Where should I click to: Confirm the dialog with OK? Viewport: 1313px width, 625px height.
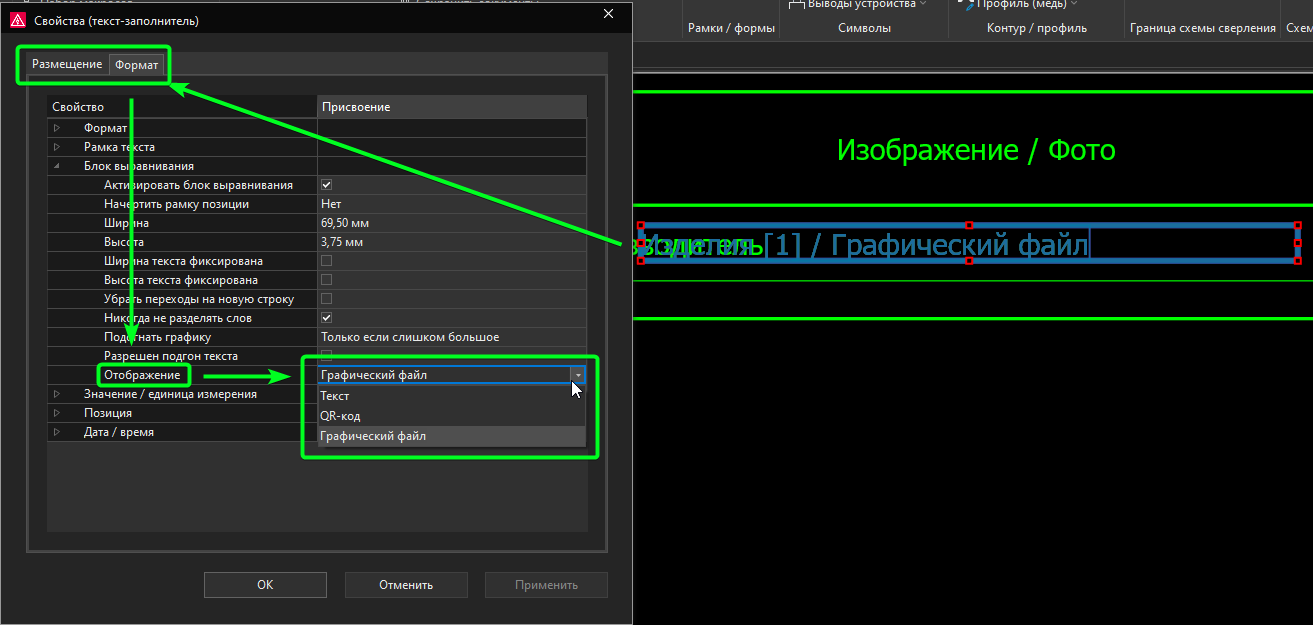265,585
